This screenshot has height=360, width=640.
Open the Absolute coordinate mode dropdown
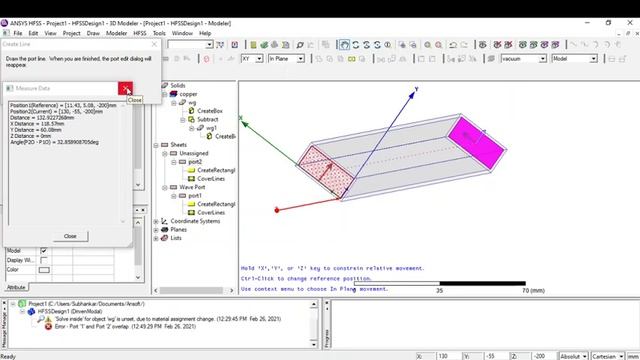click(x=584, y=356)
